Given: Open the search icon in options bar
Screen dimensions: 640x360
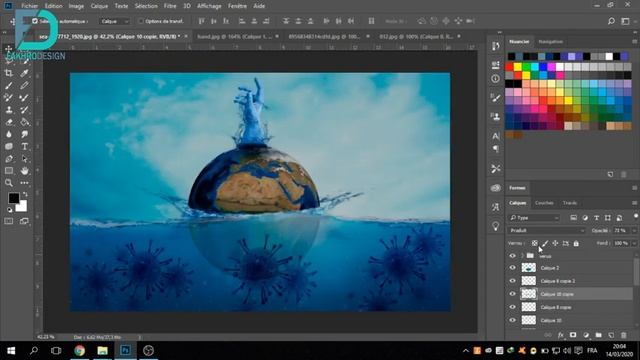Looking at the screenshot, I should (x=611, y=21).
